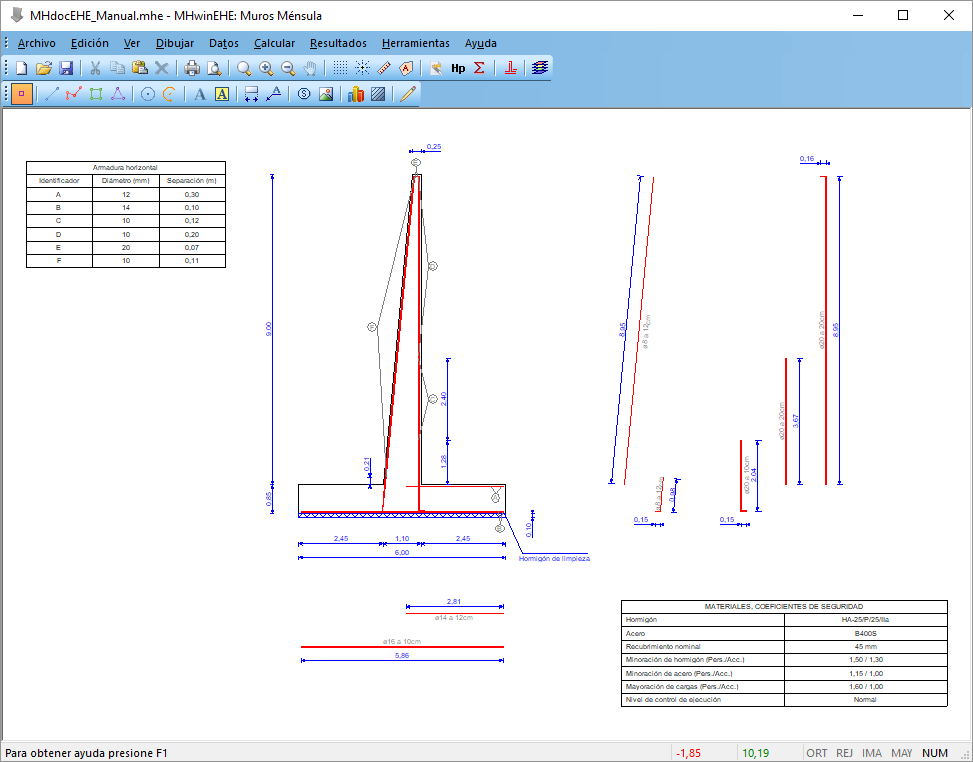
Task: Copy selection with the two-pages icon
Action: [x=117, y=68]
